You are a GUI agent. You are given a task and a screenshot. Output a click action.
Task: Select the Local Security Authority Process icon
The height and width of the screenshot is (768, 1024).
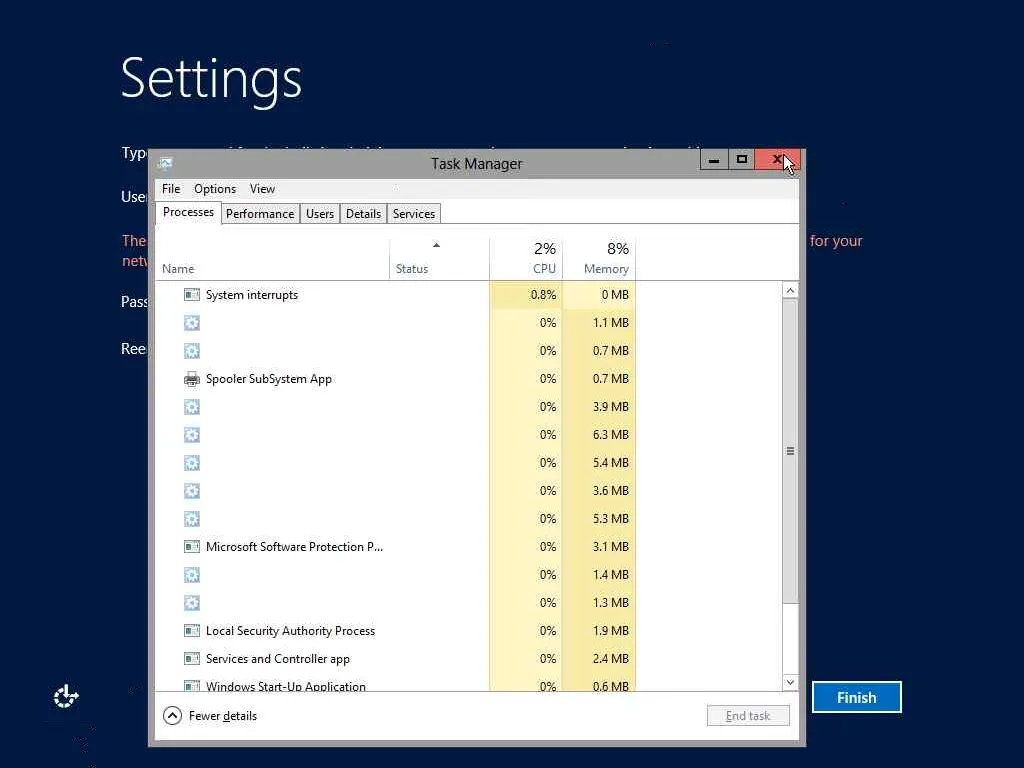pos(191,631)
